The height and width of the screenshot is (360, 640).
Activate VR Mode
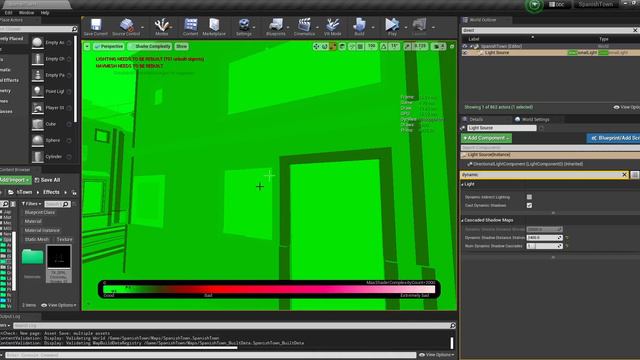[x=333, y=27]
